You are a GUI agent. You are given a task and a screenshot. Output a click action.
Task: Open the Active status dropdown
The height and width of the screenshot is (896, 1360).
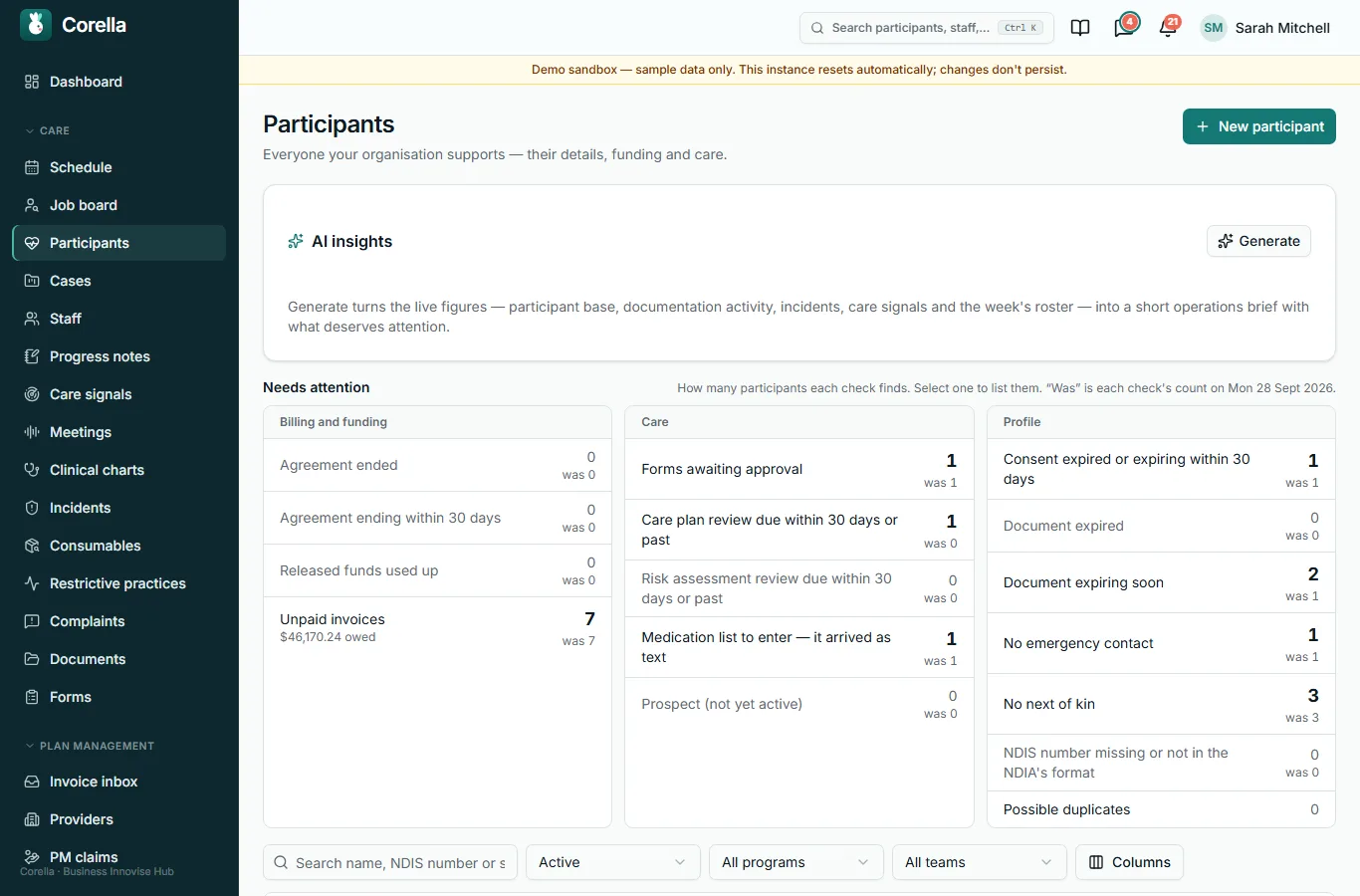click(x=612, y=862)
